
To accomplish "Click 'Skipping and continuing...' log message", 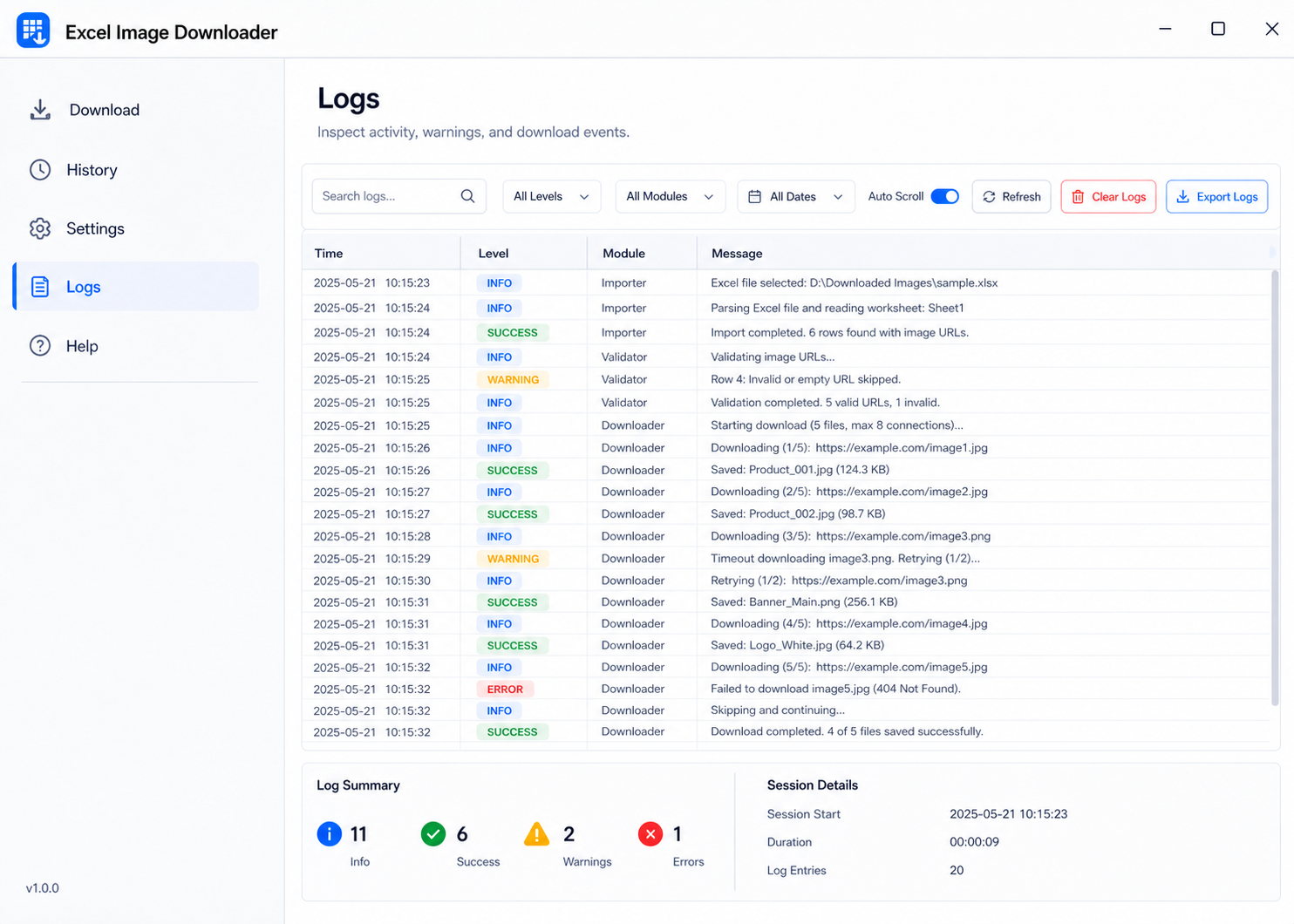I will pos(778,710).
